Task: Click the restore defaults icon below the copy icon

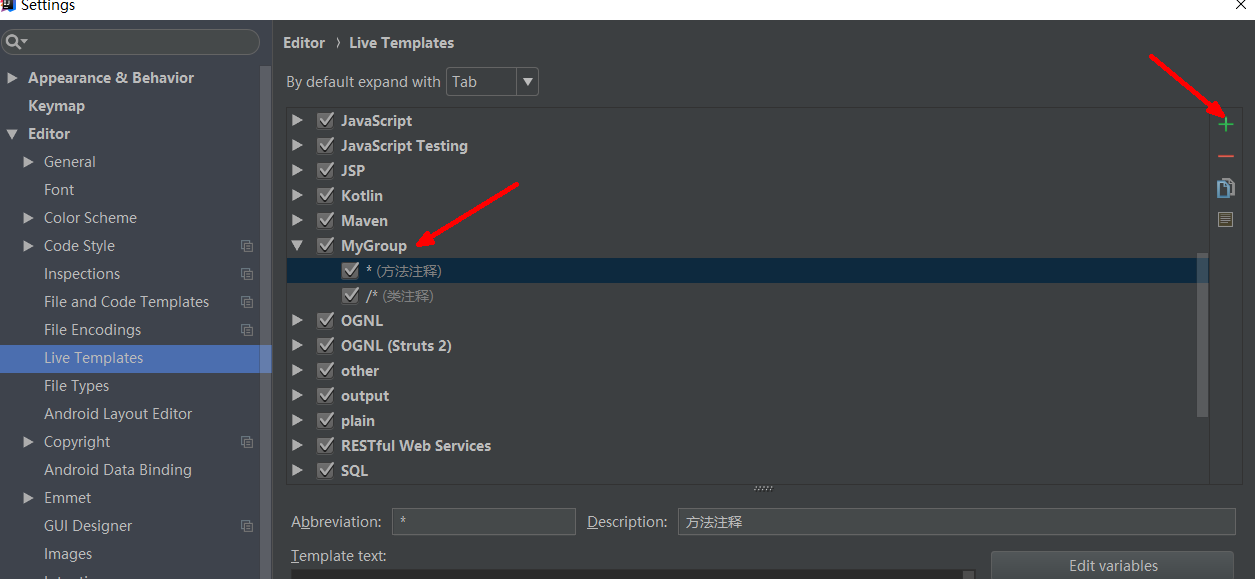Action: tap(1226, 219)
